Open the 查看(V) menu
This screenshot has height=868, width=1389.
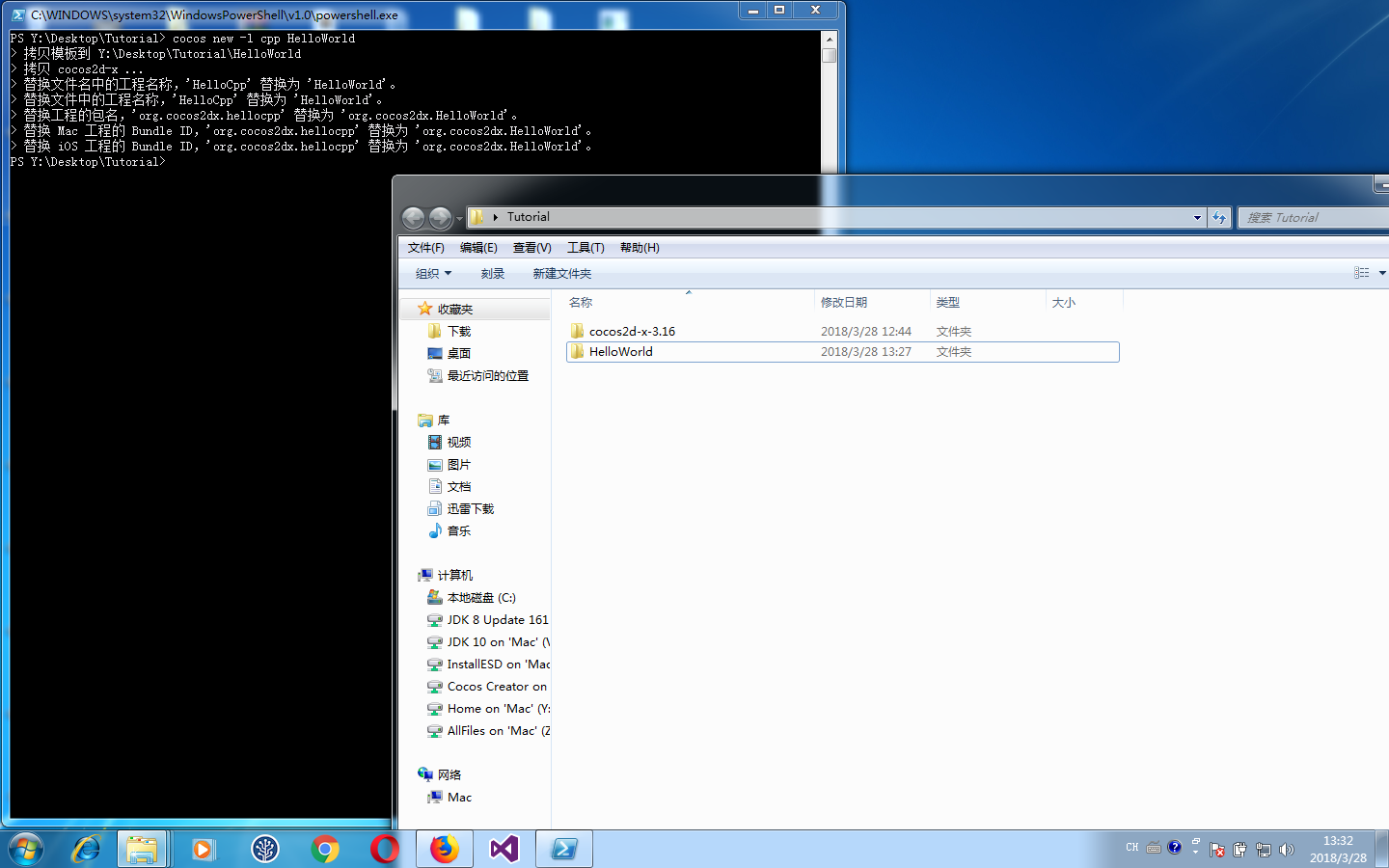(531, 248)
